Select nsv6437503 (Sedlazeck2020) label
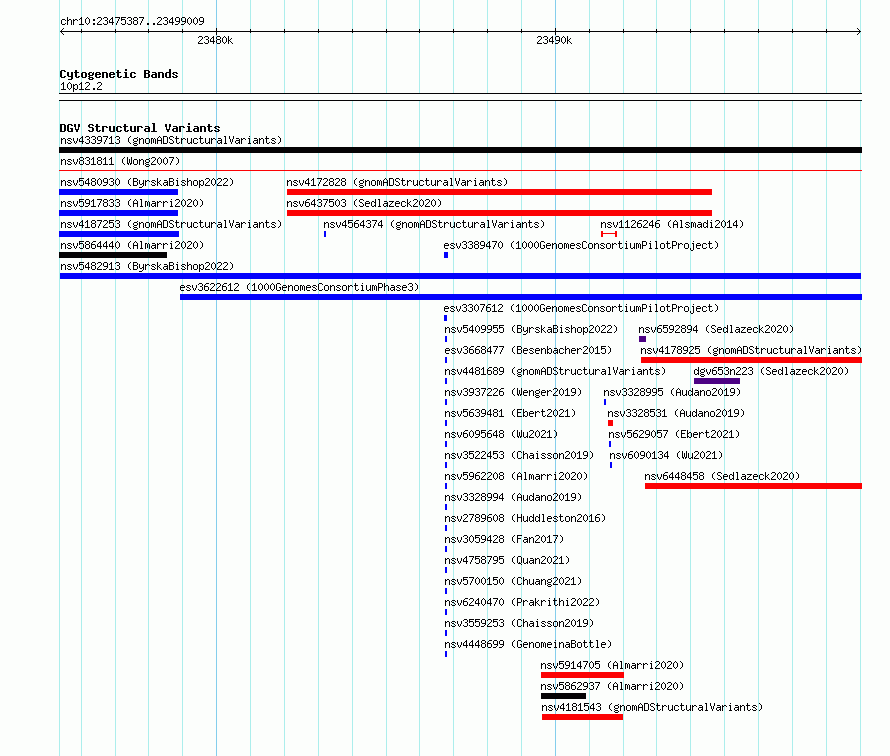The height and width of the screenshot is (756, 890). (364, 203)
